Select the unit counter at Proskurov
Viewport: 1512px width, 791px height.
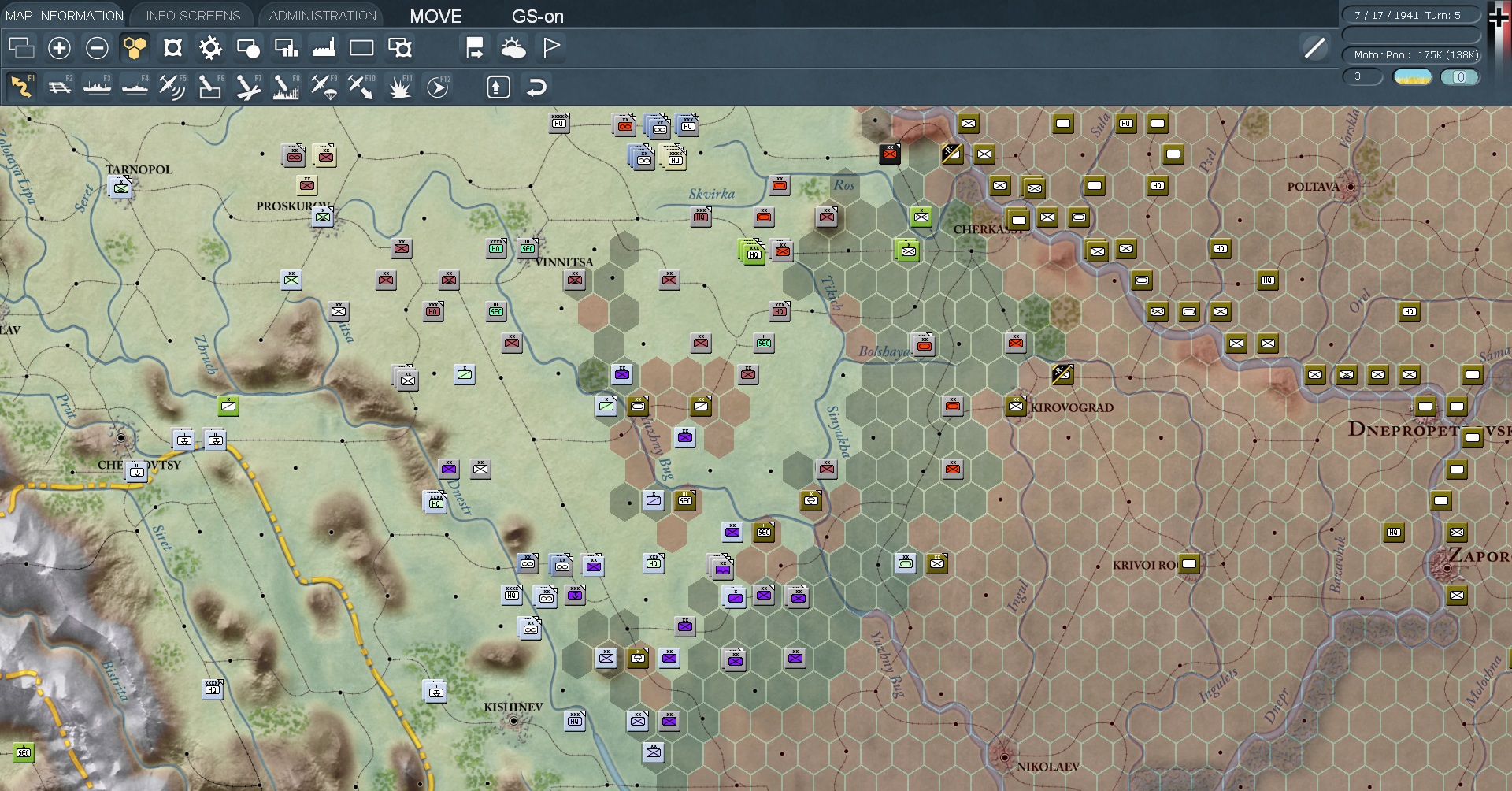coord(322,216)
